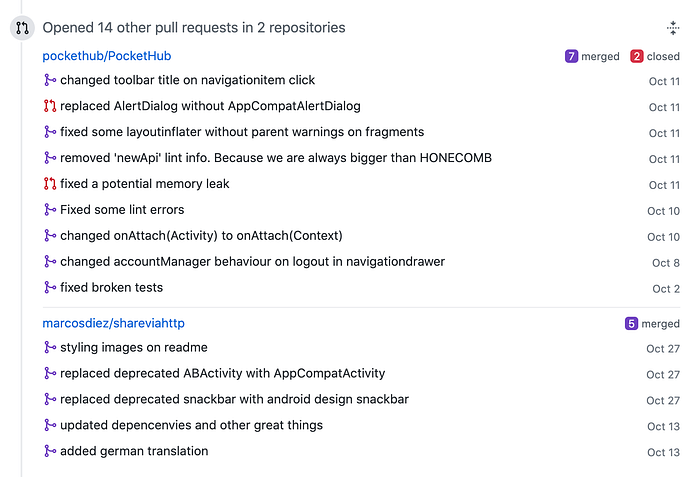This screenshot has height=477, width=700.
Task: Click merged icon beside 'changed toolbar title' PR
Action: (x=50, y=80)
